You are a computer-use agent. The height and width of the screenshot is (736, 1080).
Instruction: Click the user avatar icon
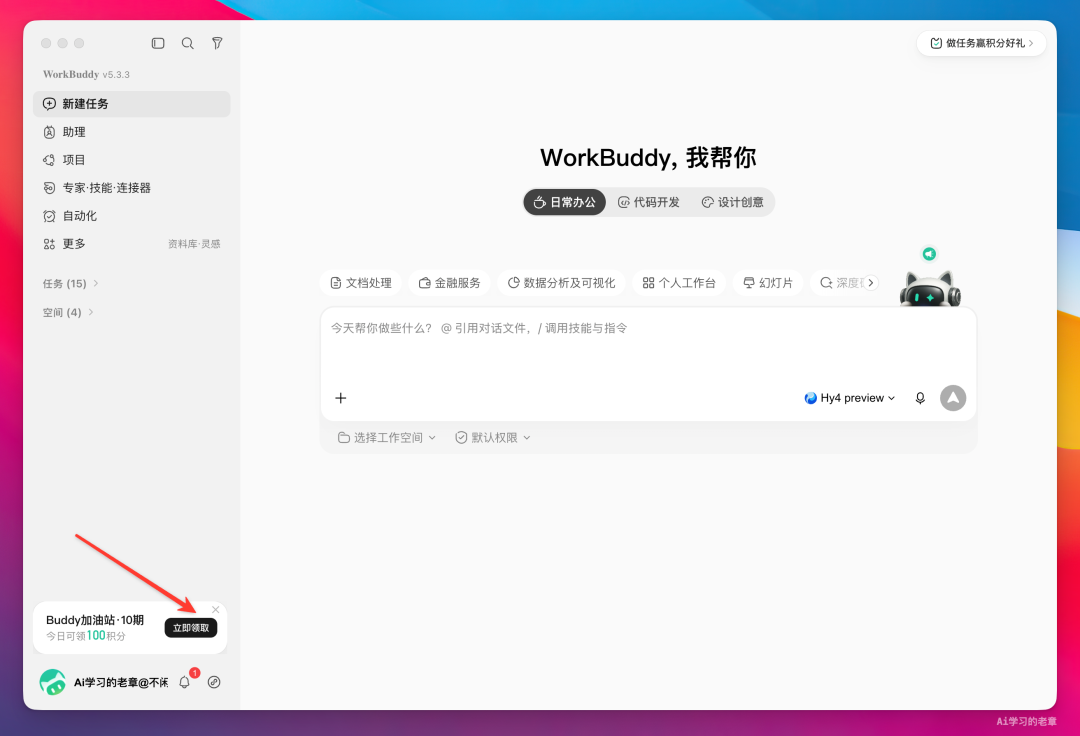click(53, 682)
